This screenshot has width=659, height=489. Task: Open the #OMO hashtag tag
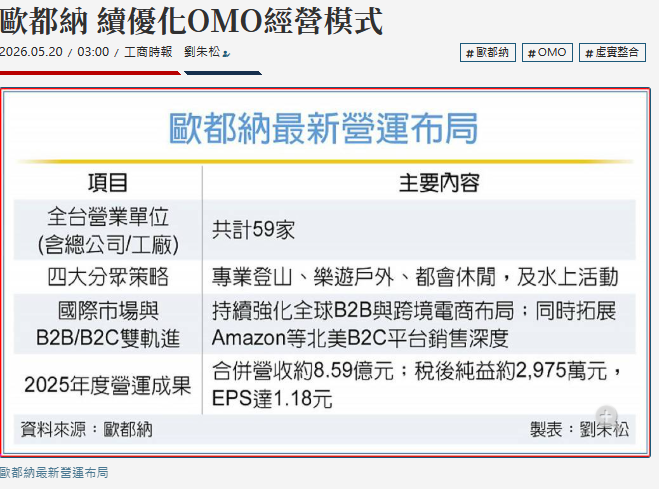point(547,53)
